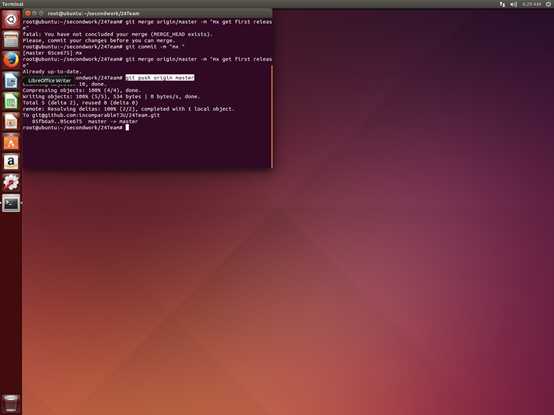554x415 pixels.
Task: Launch Firefox web browser
Action: pos(11,60)
